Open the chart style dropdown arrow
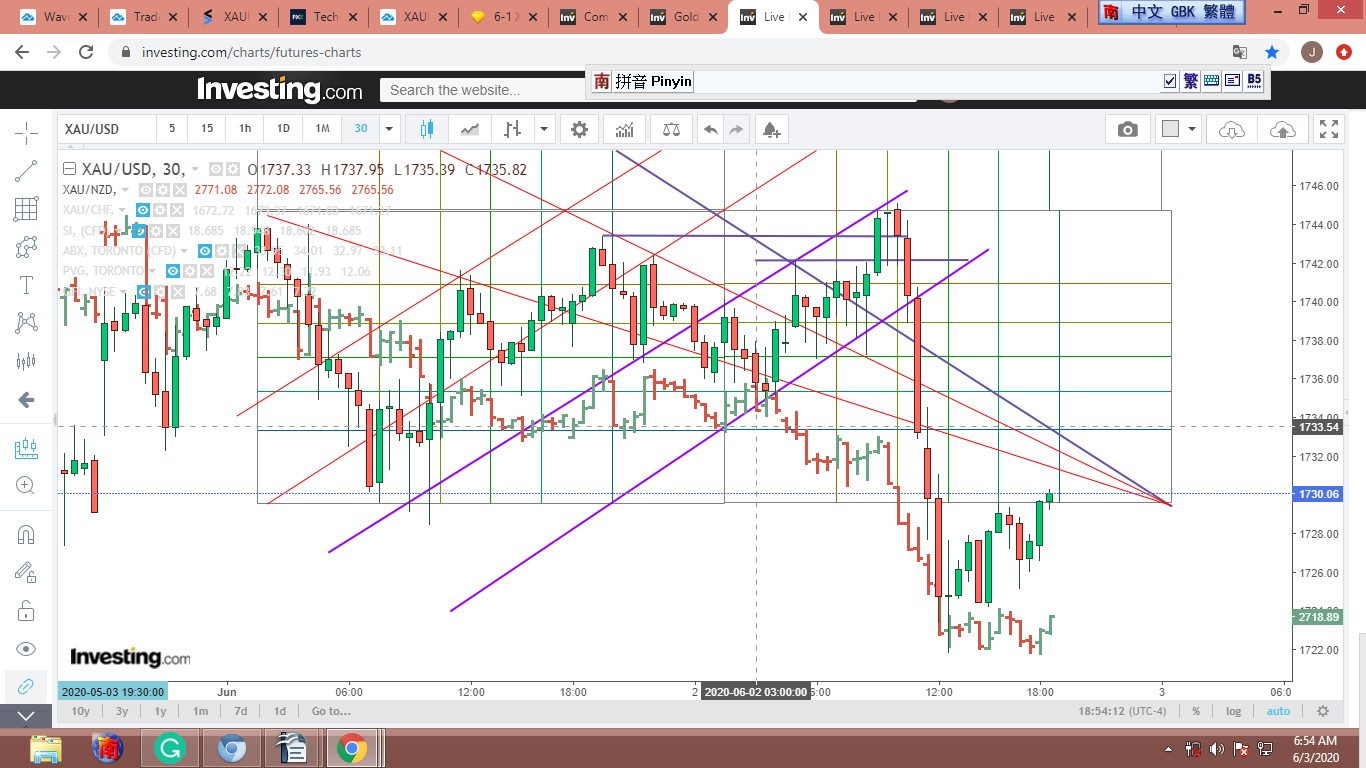The image size is (1366, 768). (x=544, y=129)
